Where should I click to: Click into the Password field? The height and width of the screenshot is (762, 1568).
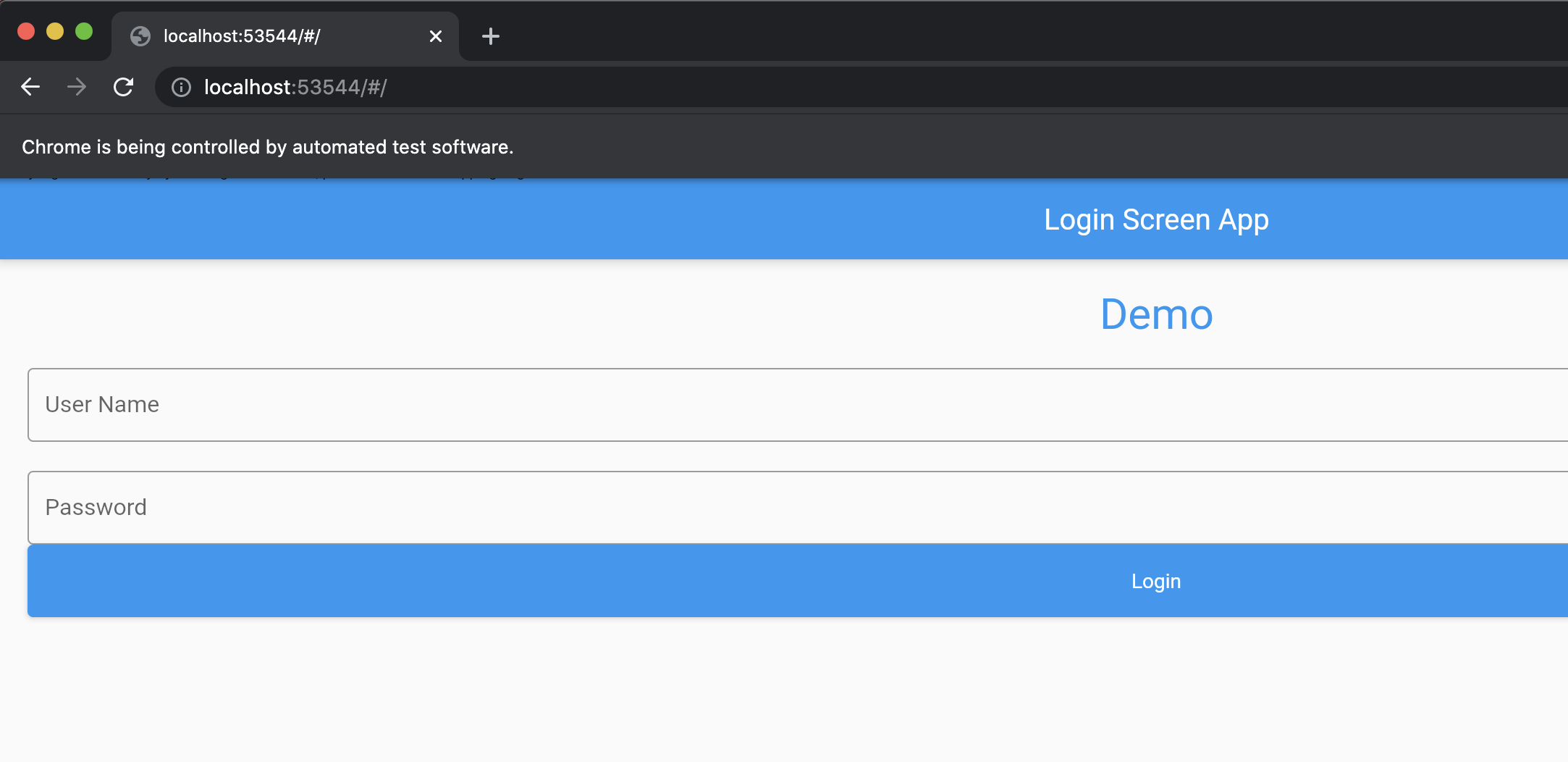(798, 508)
